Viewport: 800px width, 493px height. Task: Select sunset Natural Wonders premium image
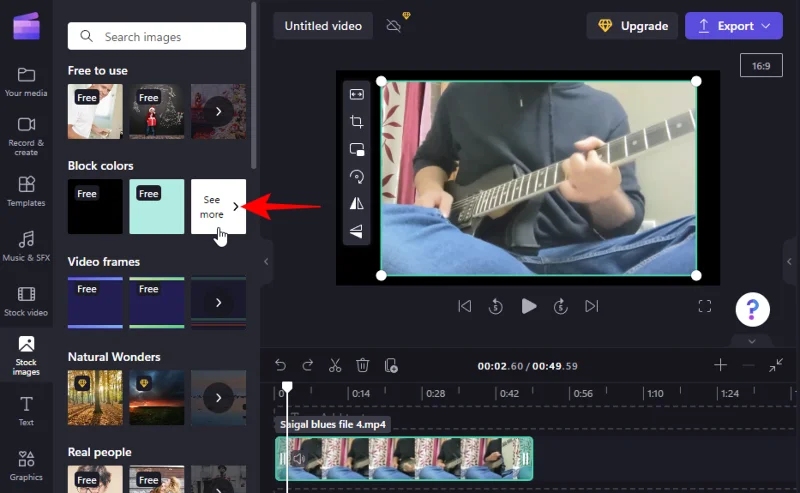[x=157, y=398]
